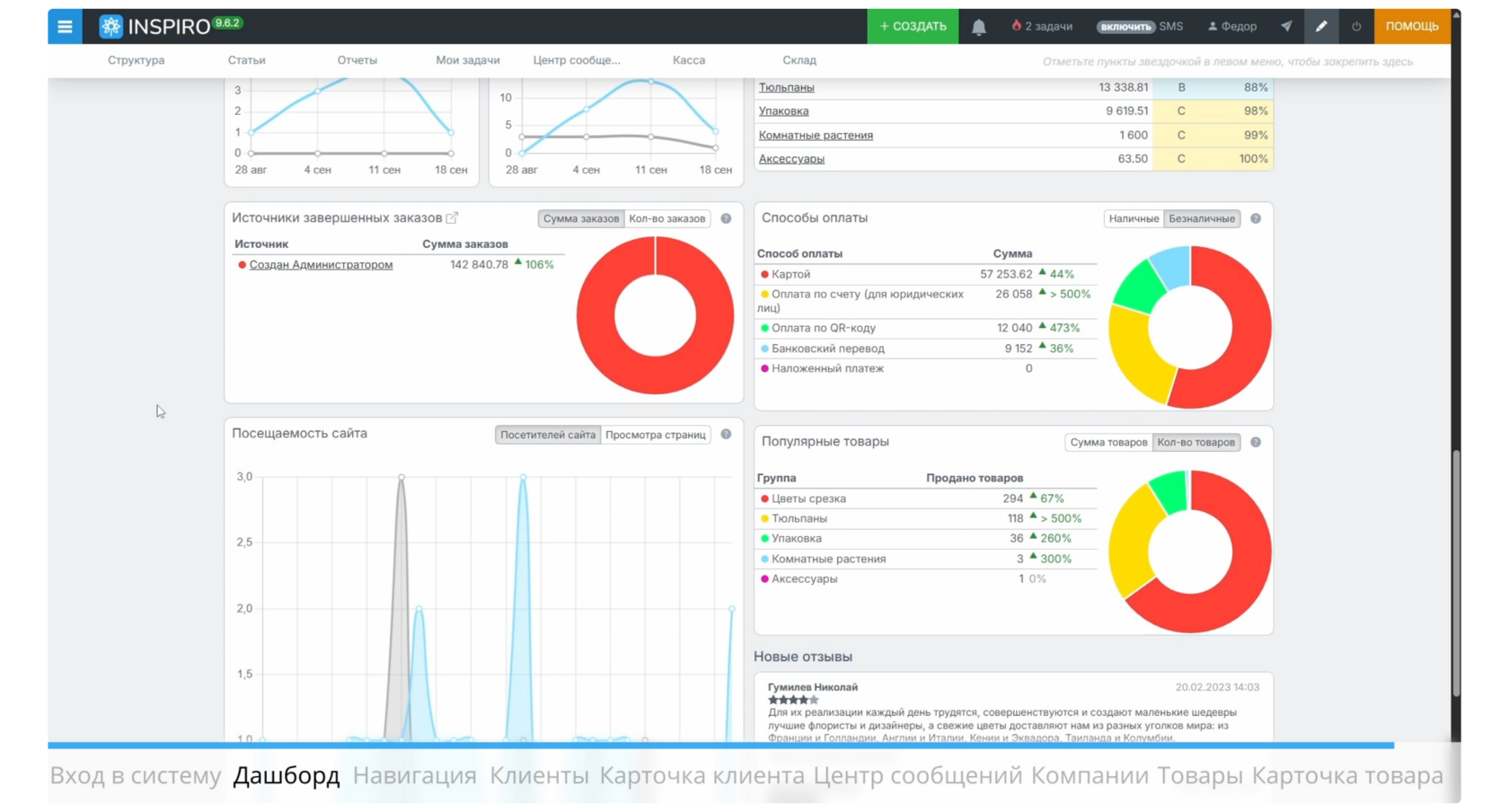
Task: Show help for Популярные товары widget
Action: [x=1256, y=442]
